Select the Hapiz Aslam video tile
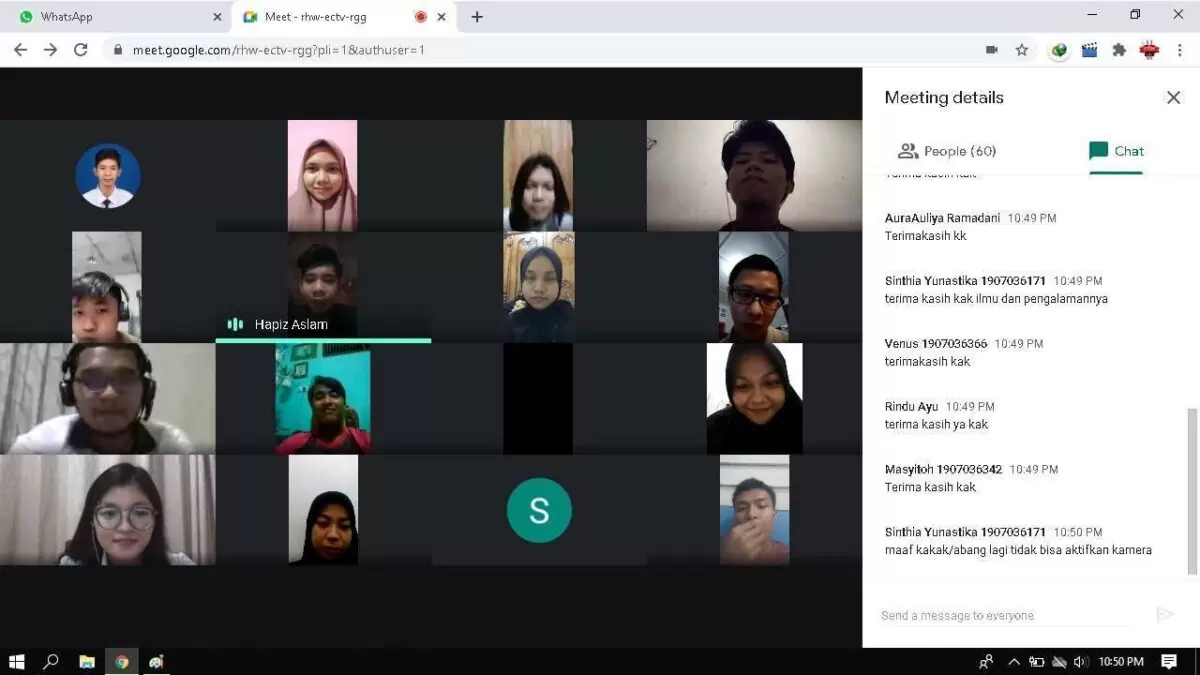Screen dimensions: 1200x675 (323, 288)
